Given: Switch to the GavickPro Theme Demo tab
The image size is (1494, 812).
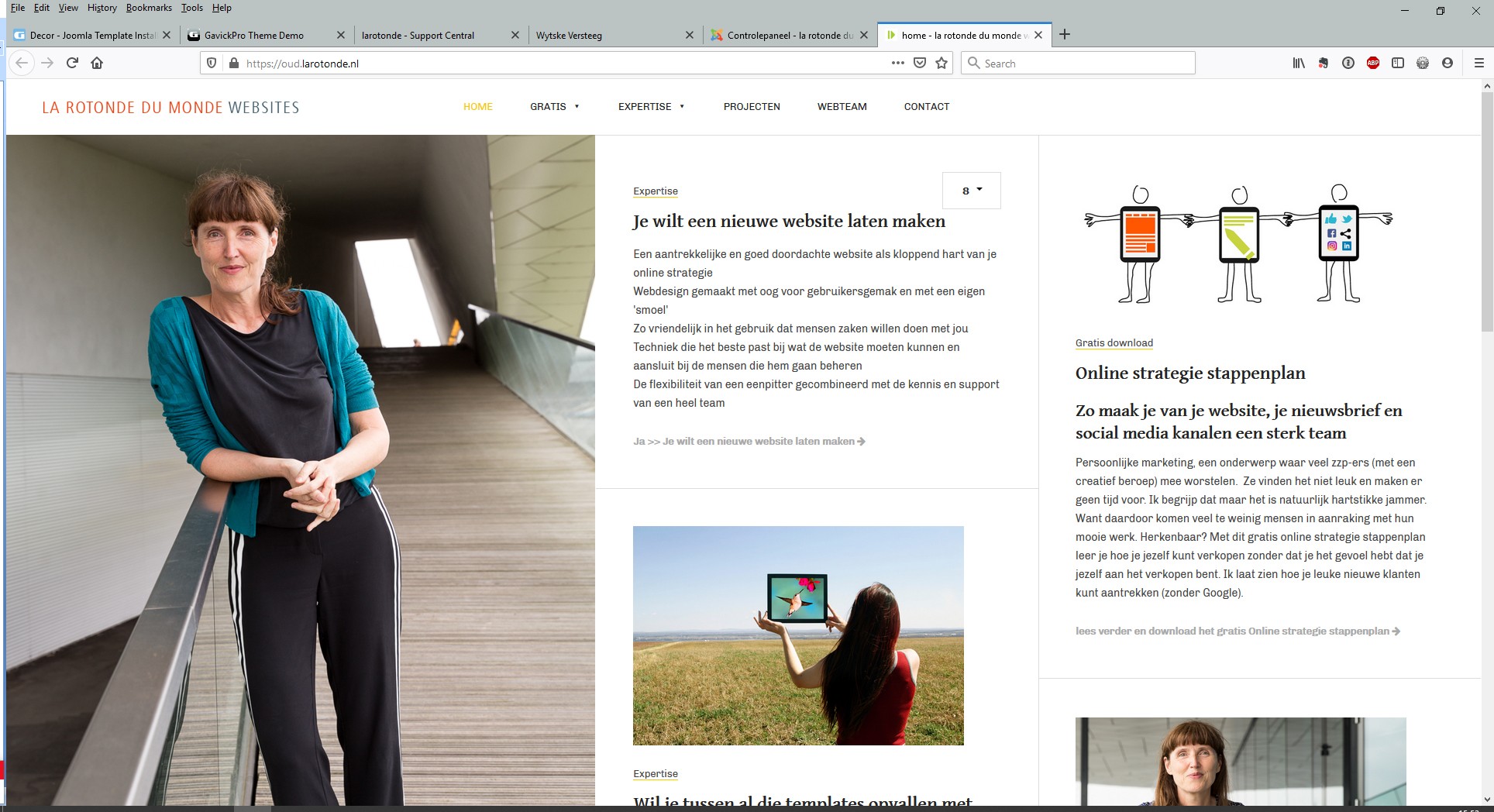Looking at the screenshot, I should pos(254,36).
